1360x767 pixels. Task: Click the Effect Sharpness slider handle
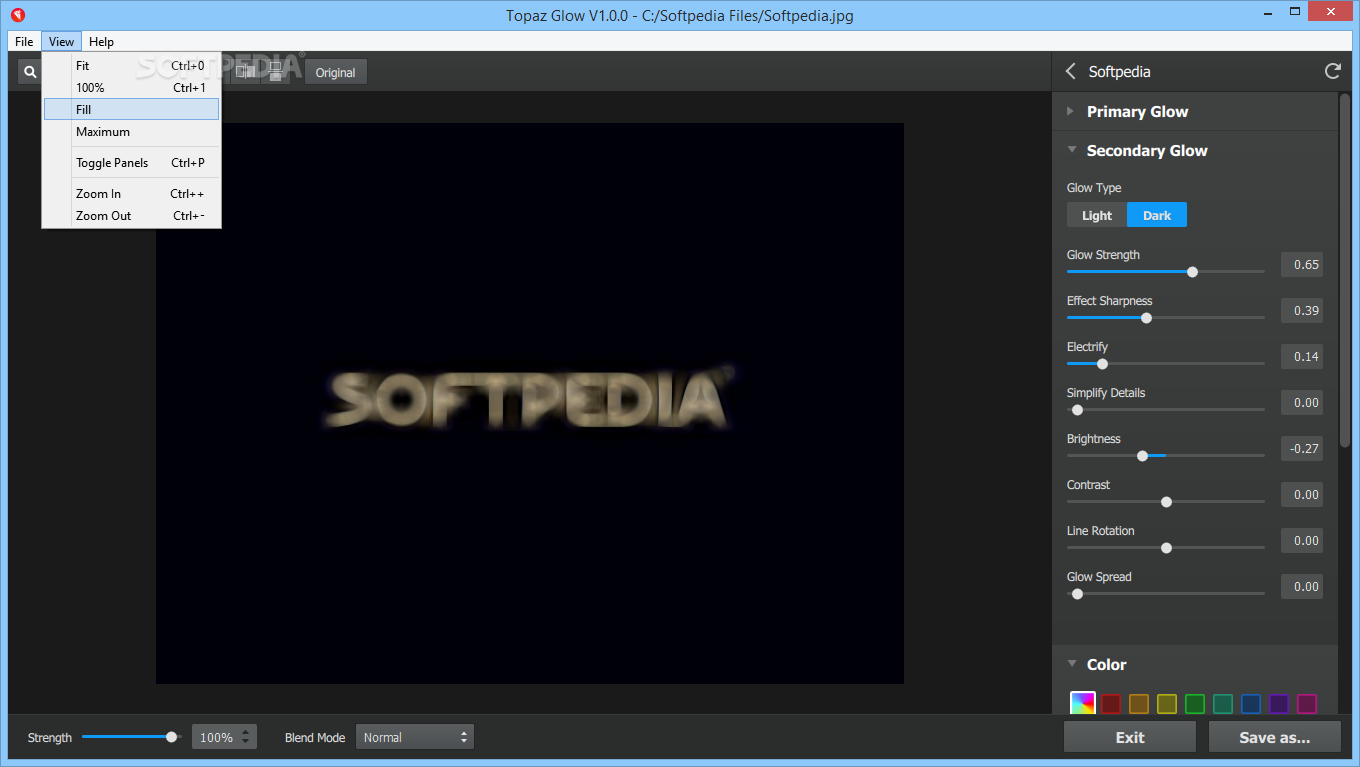(1146, 318)
